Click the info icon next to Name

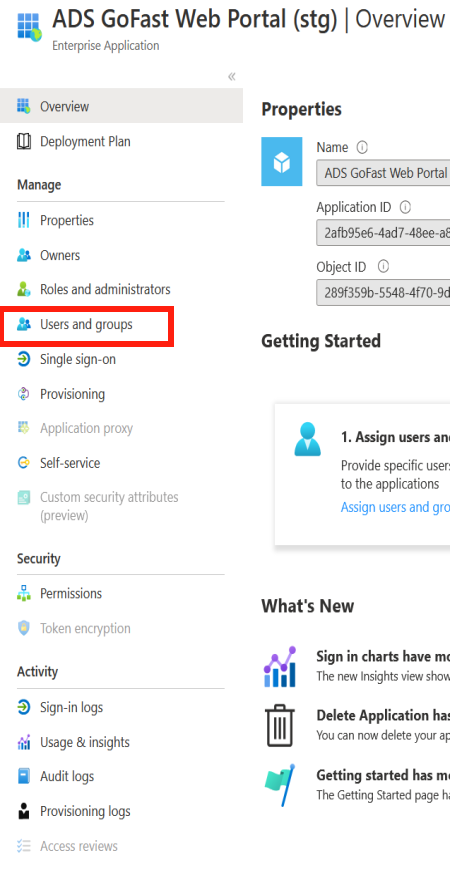coord(362,147)
